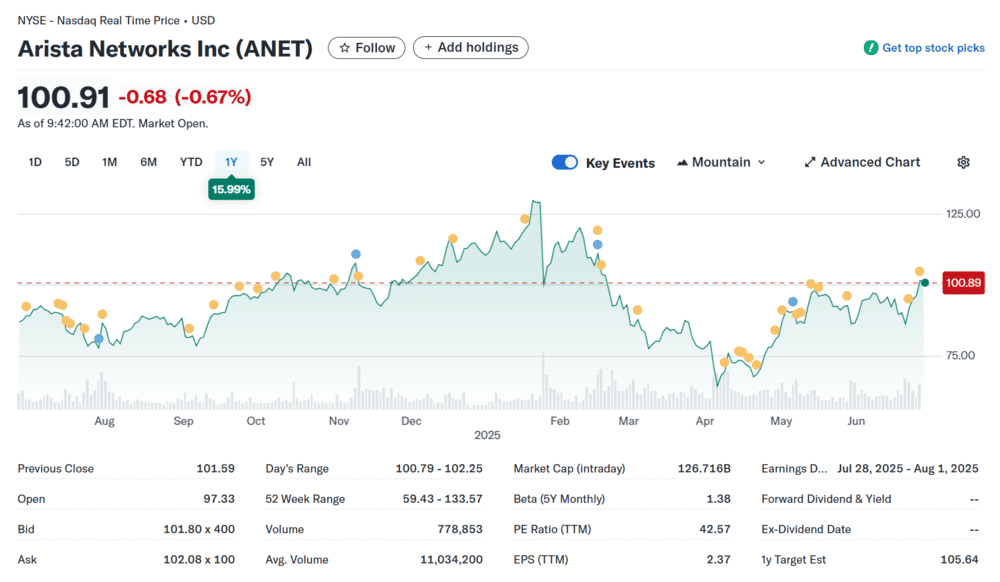Click the Jun label on the time axis

pyautogui.click(x=856, y=421)
